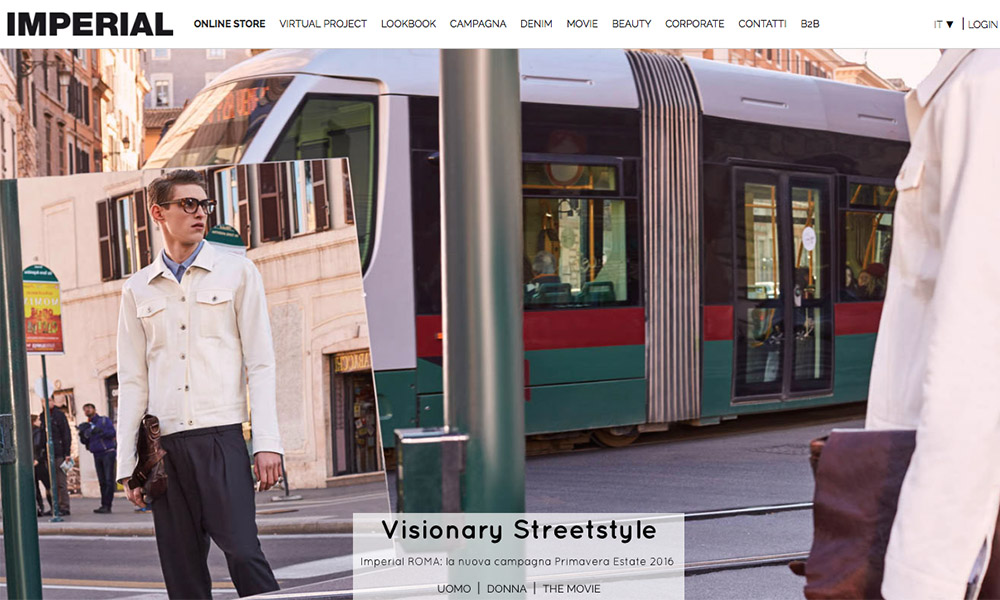1000x600 pixels.
Task: Open the ONLINE STORE menu item
Action: [x=230, y=24]
